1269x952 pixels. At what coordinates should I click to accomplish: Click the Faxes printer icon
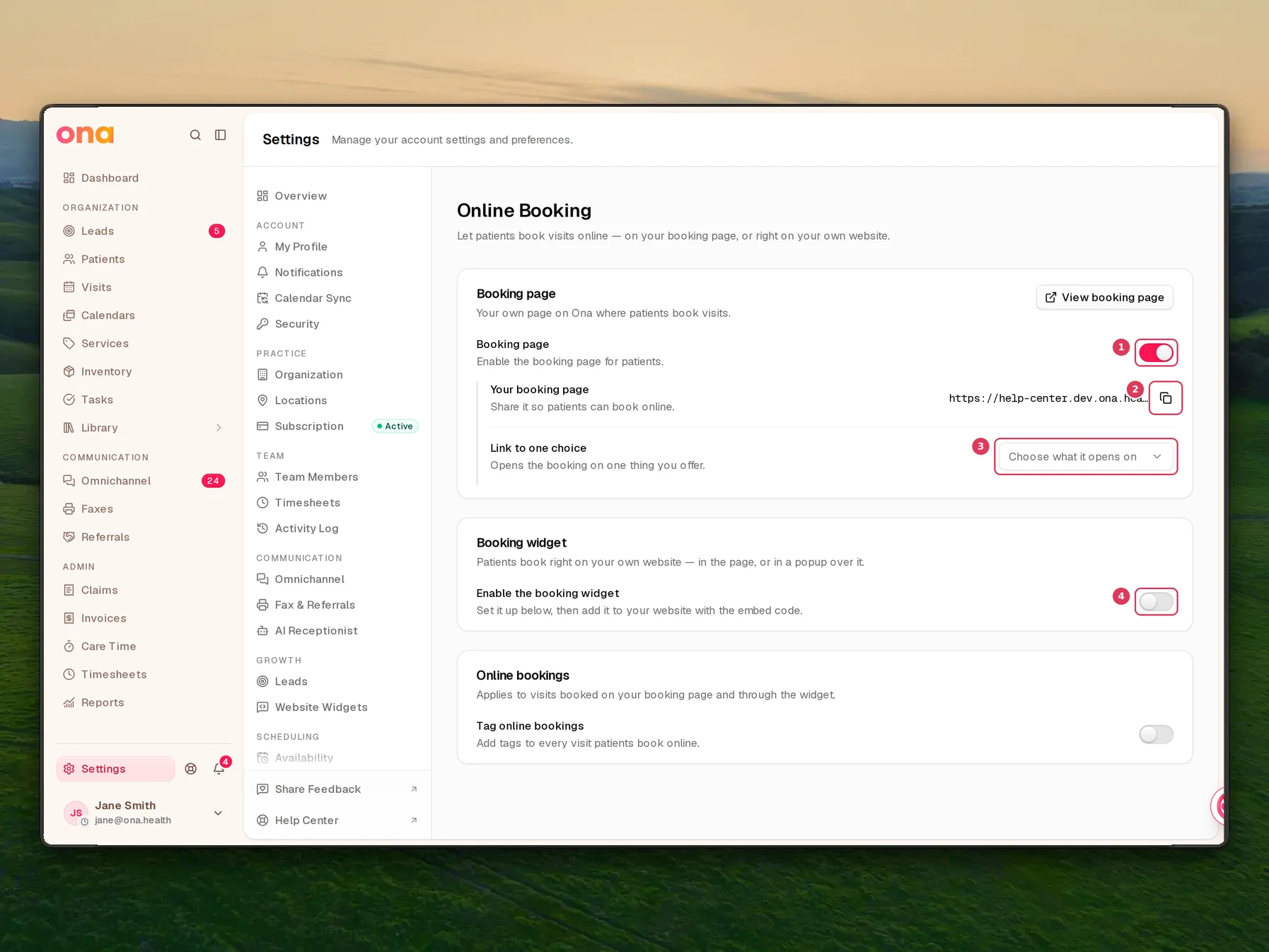69,509
